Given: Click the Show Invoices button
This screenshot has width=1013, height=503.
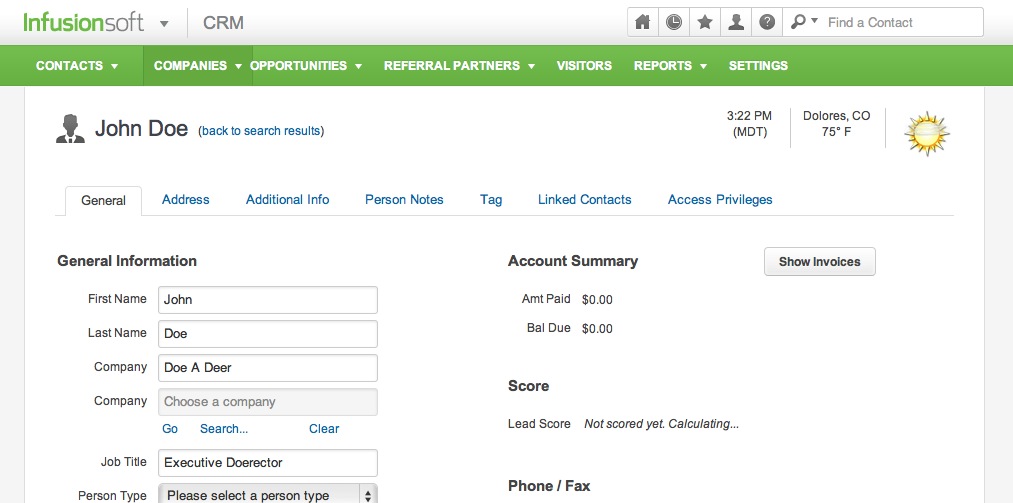Looking at the screenshot, I should 820,262.
